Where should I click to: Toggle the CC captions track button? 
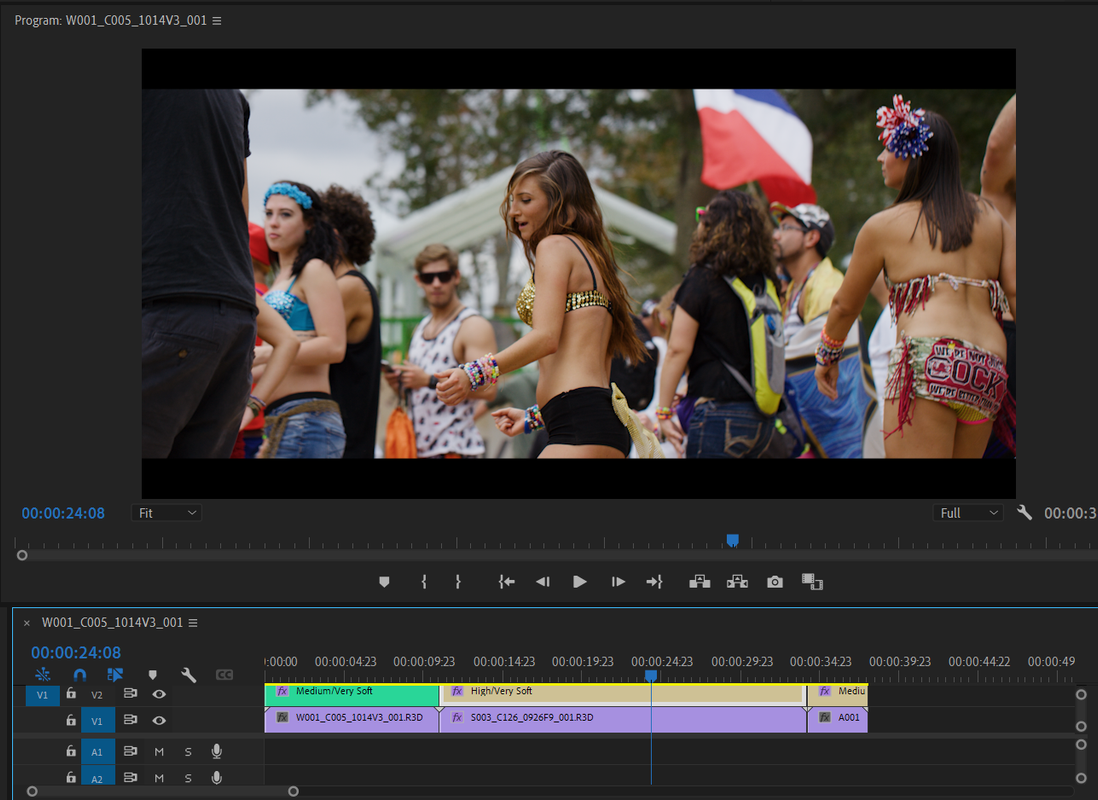(224, 675)
